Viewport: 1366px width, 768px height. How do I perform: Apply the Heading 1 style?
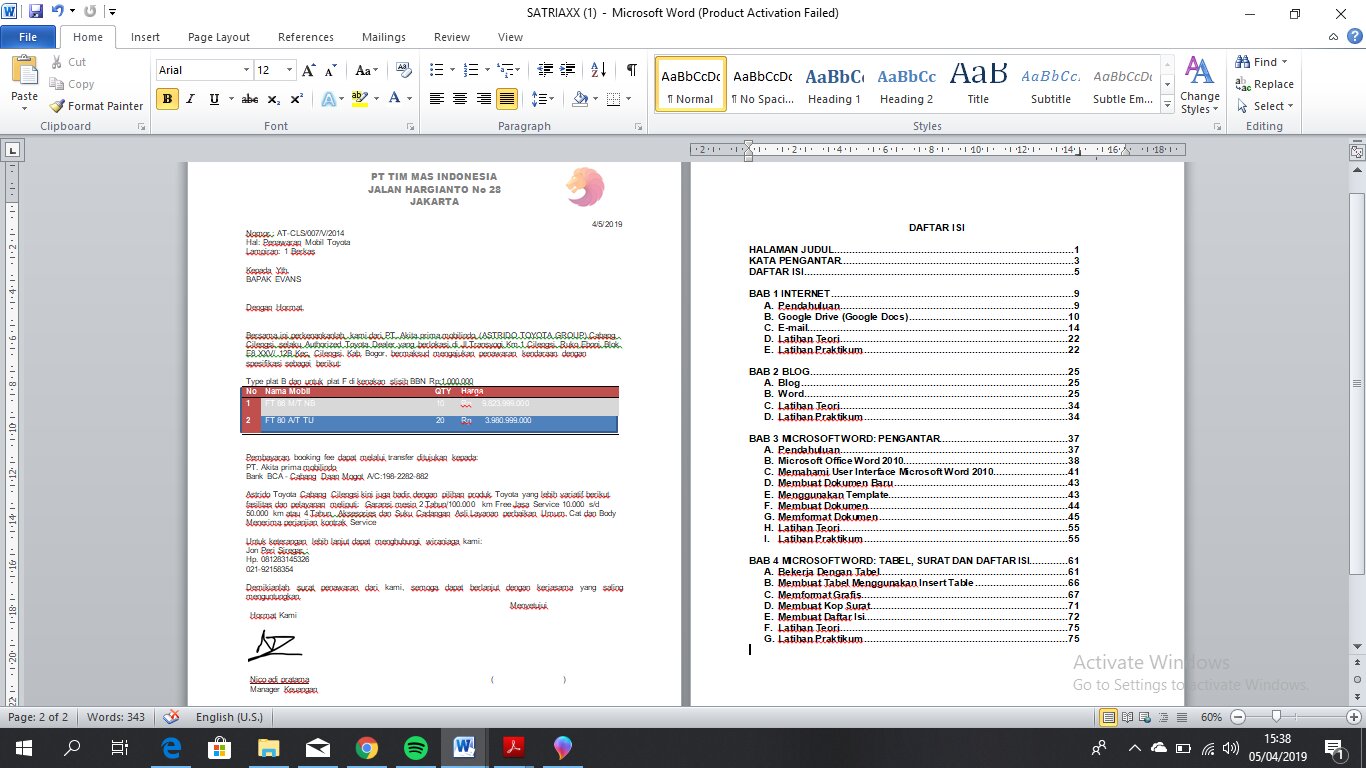(834, 85)
